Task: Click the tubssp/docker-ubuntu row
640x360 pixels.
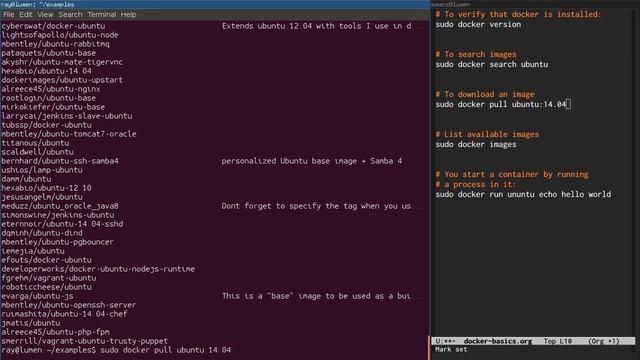Action: [47, 125]
